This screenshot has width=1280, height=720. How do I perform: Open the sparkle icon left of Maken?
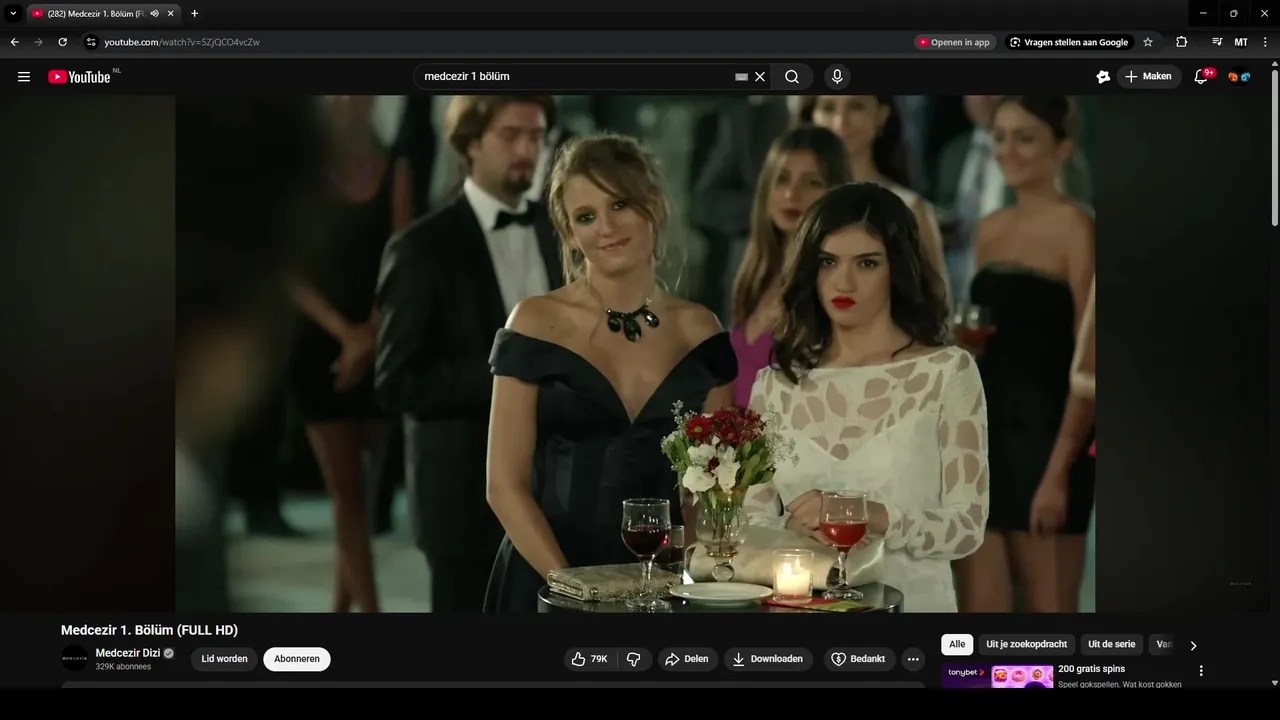[1103, 77]
